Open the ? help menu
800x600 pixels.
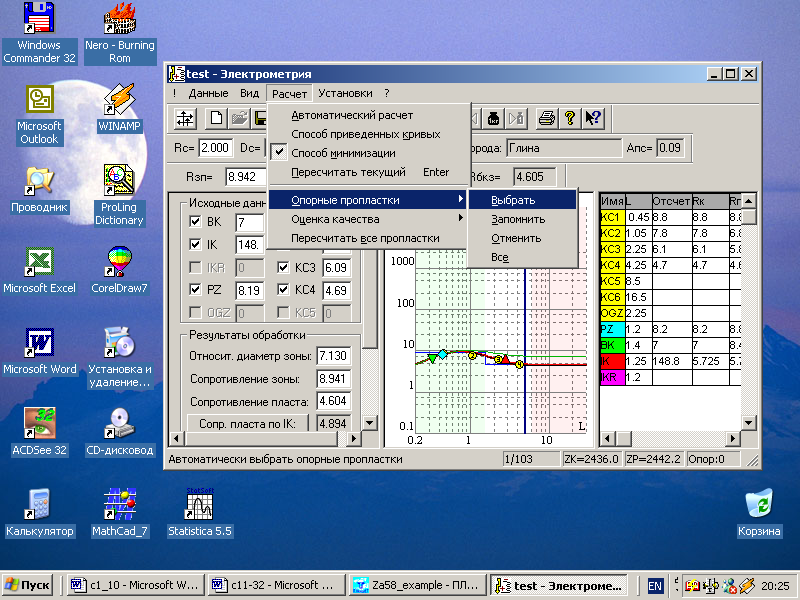[387, 93]
